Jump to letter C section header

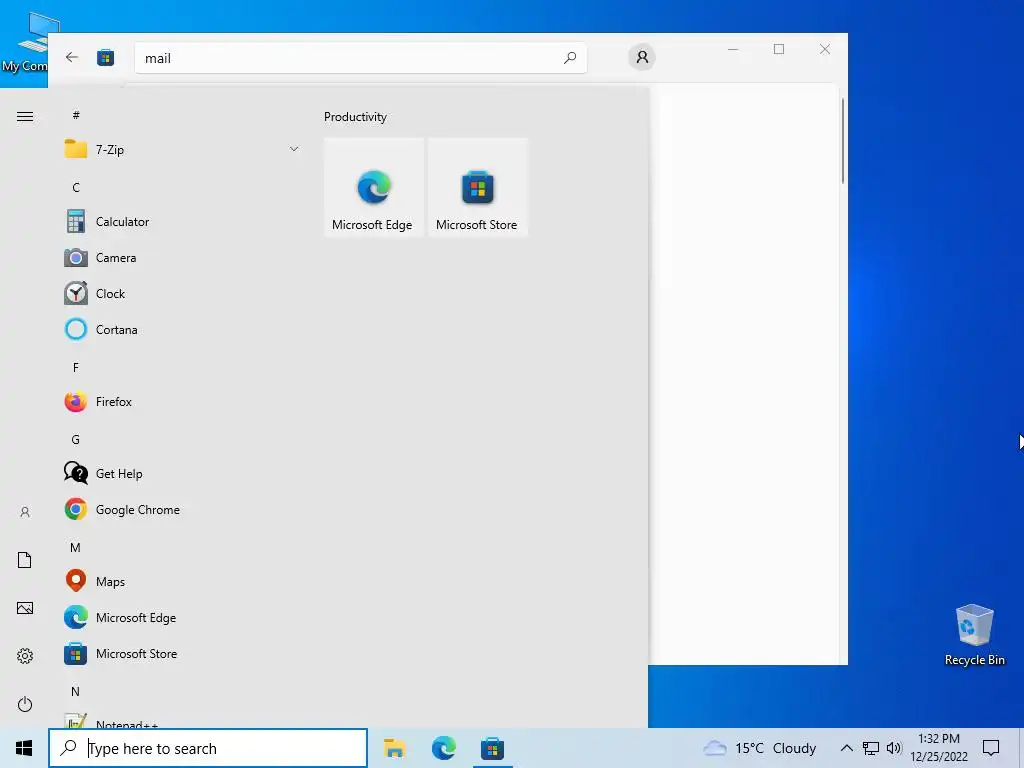click(x=76, y=187)
